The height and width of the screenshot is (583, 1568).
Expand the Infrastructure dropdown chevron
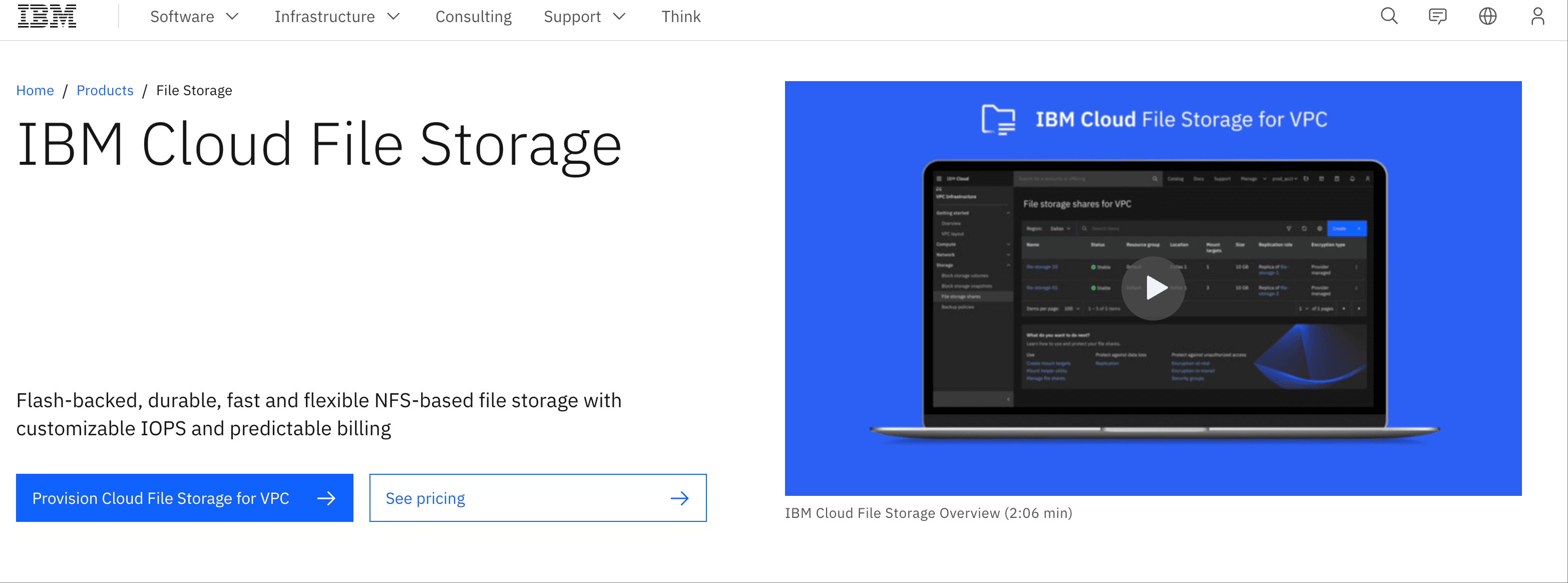point(394,17)
